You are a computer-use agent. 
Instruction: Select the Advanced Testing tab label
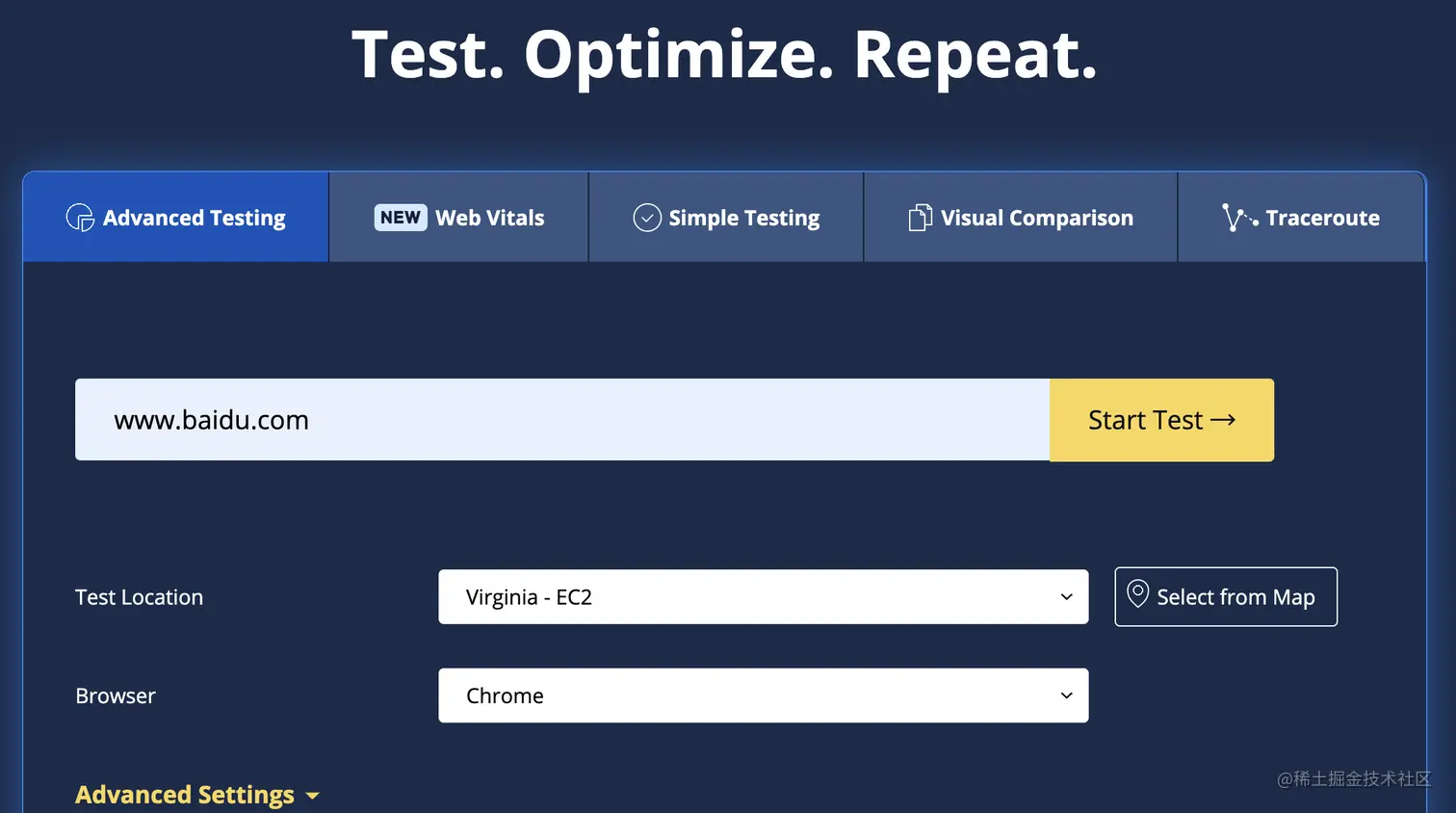point(194,218)
